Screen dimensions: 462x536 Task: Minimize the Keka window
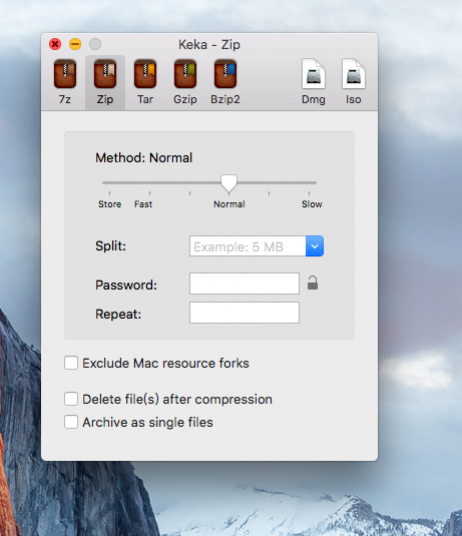coord(75,44)
